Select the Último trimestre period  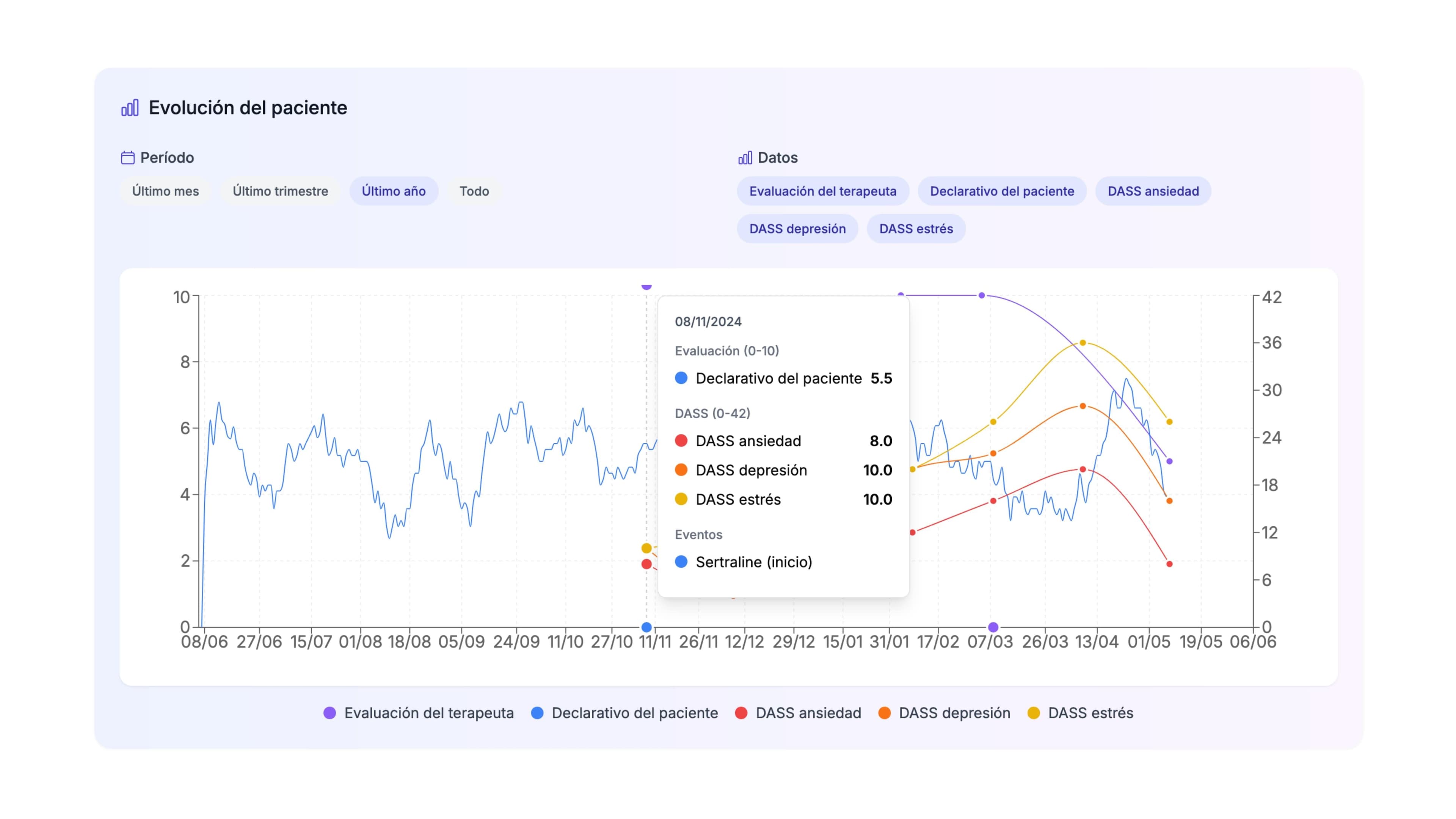[280, 191]
